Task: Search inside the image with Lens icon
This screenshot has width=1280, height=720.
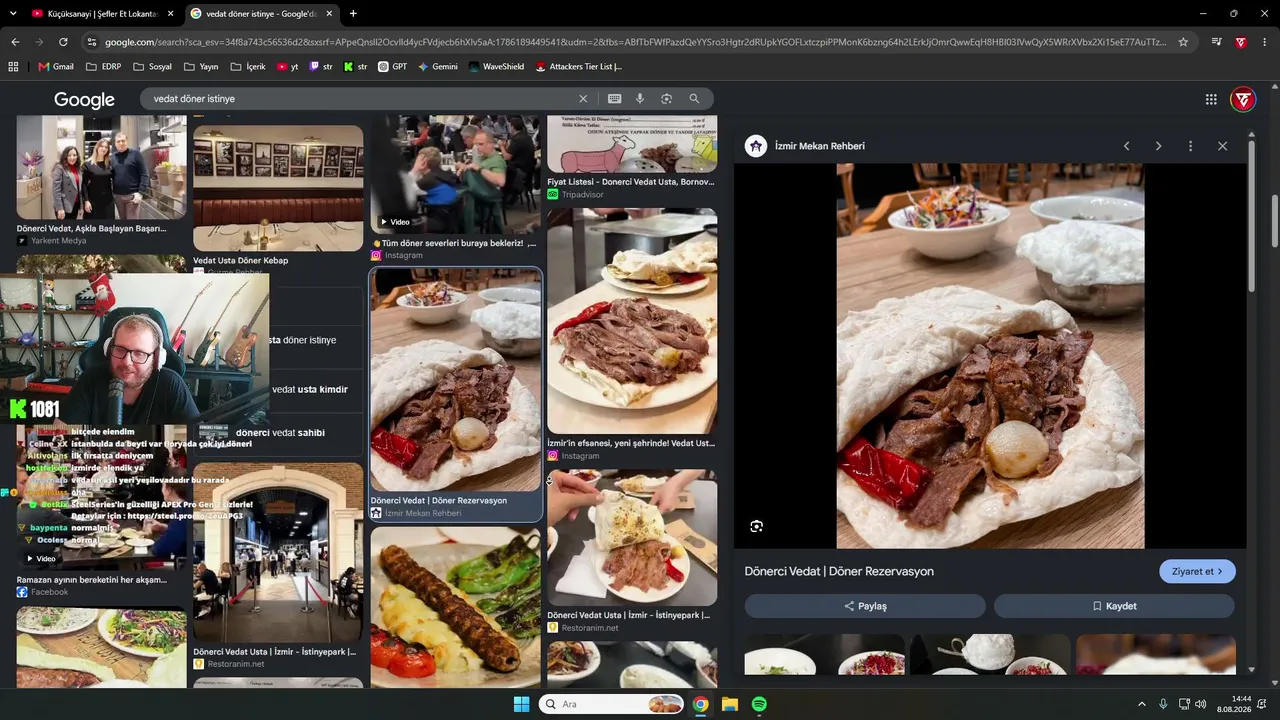Action: [x=756, y=526]
